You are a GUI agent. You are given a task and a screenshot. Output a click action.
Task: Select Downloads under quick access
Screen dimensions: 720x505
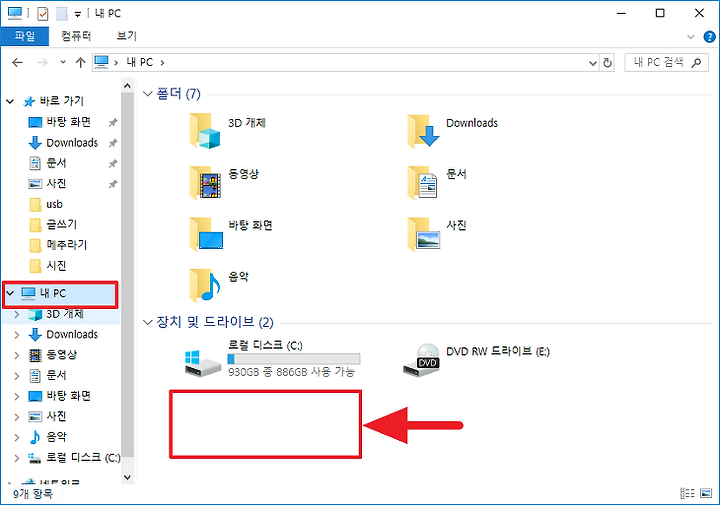[72, 143]
